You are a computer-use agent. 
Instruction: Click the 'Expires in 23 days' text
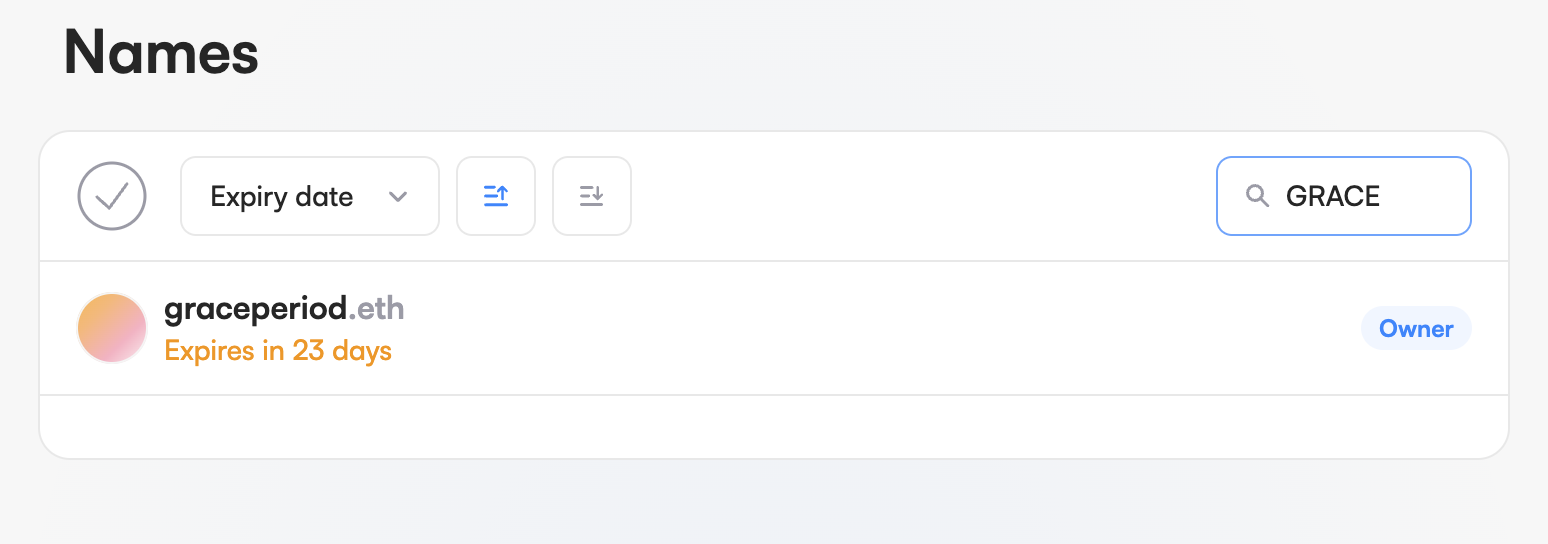click(278, 351)
